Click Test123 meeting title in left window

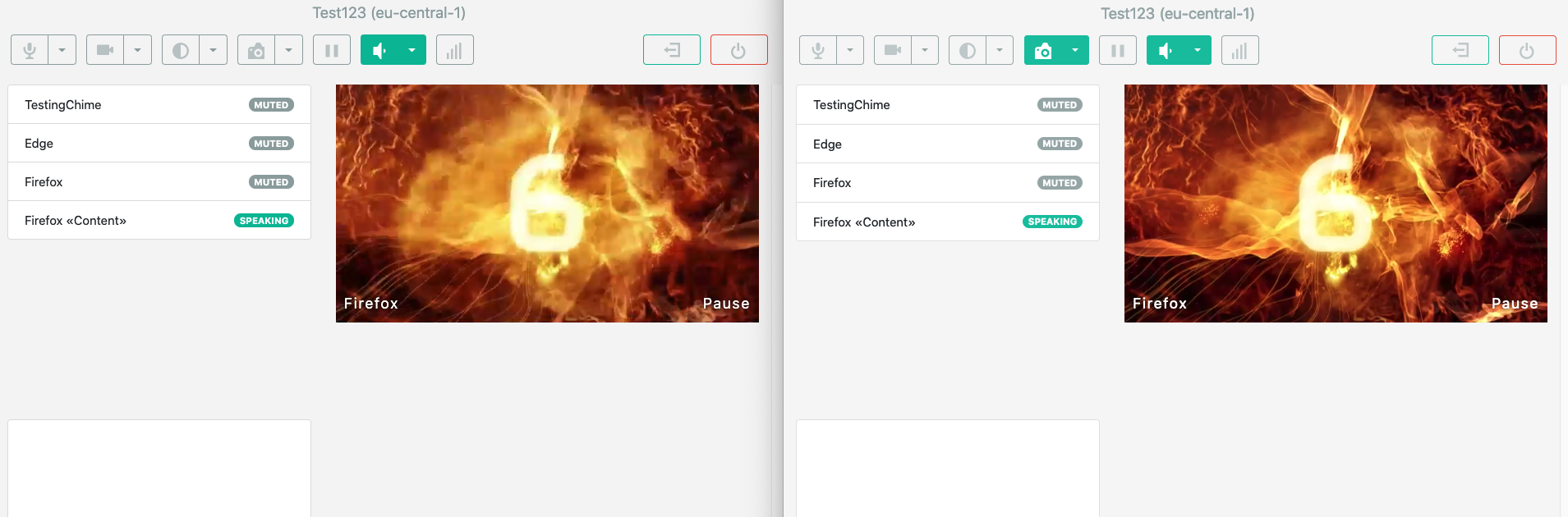[389, 13]
